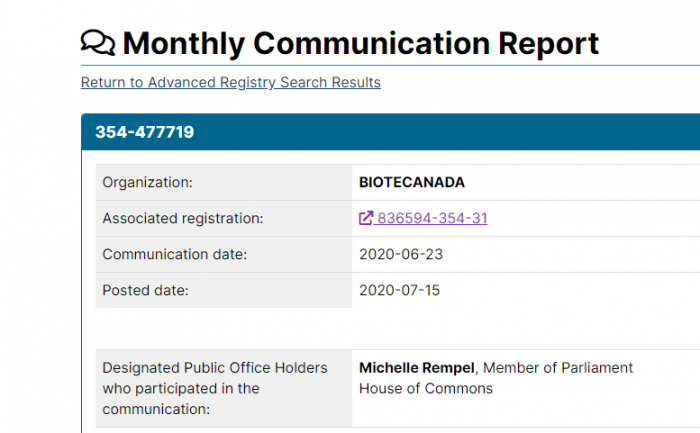Click the Member of Parliament title text
Image resolution: width=700 pixels, height=433 pixels.
coord(558,368)
